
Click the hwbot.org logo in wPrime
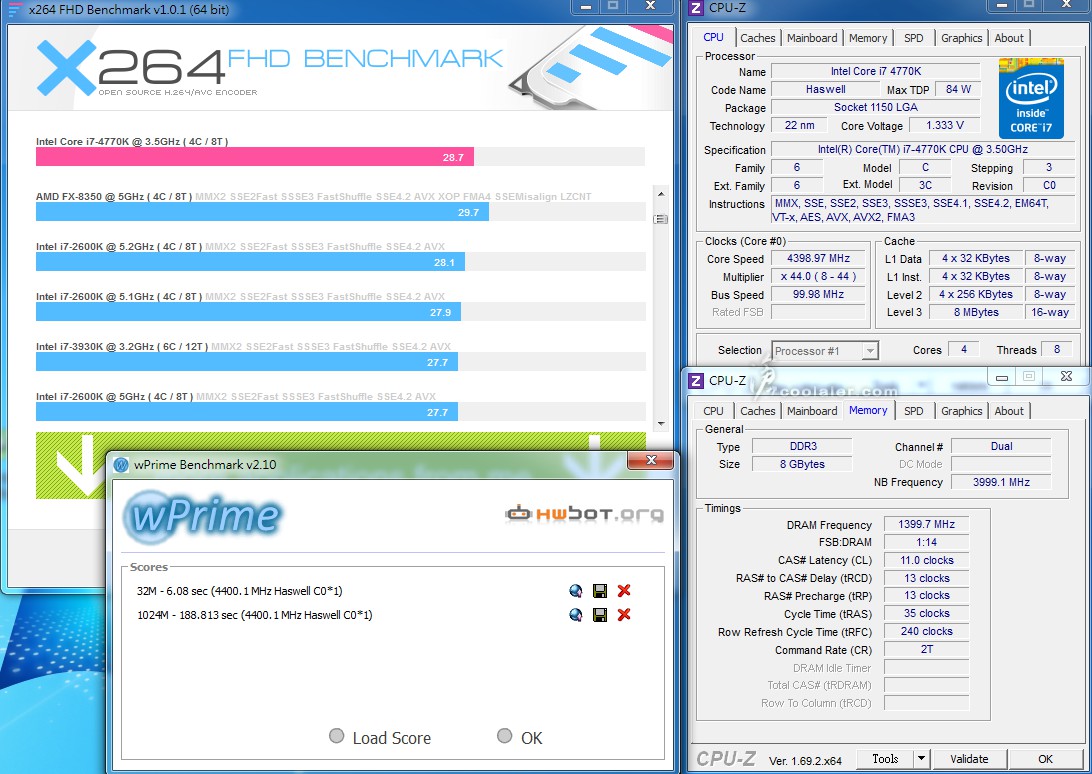(x=584, y=513)
